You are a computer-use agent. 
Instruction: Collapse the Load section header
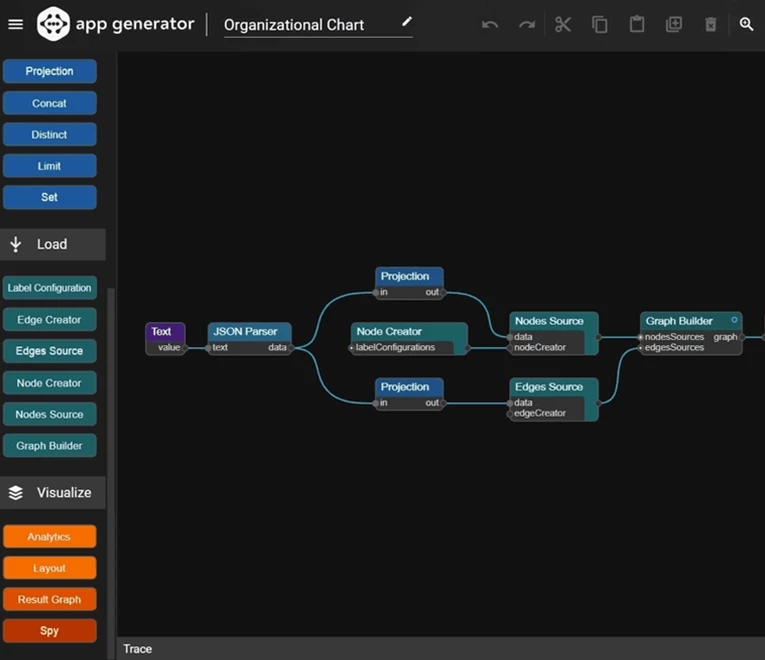click(52, 244)
